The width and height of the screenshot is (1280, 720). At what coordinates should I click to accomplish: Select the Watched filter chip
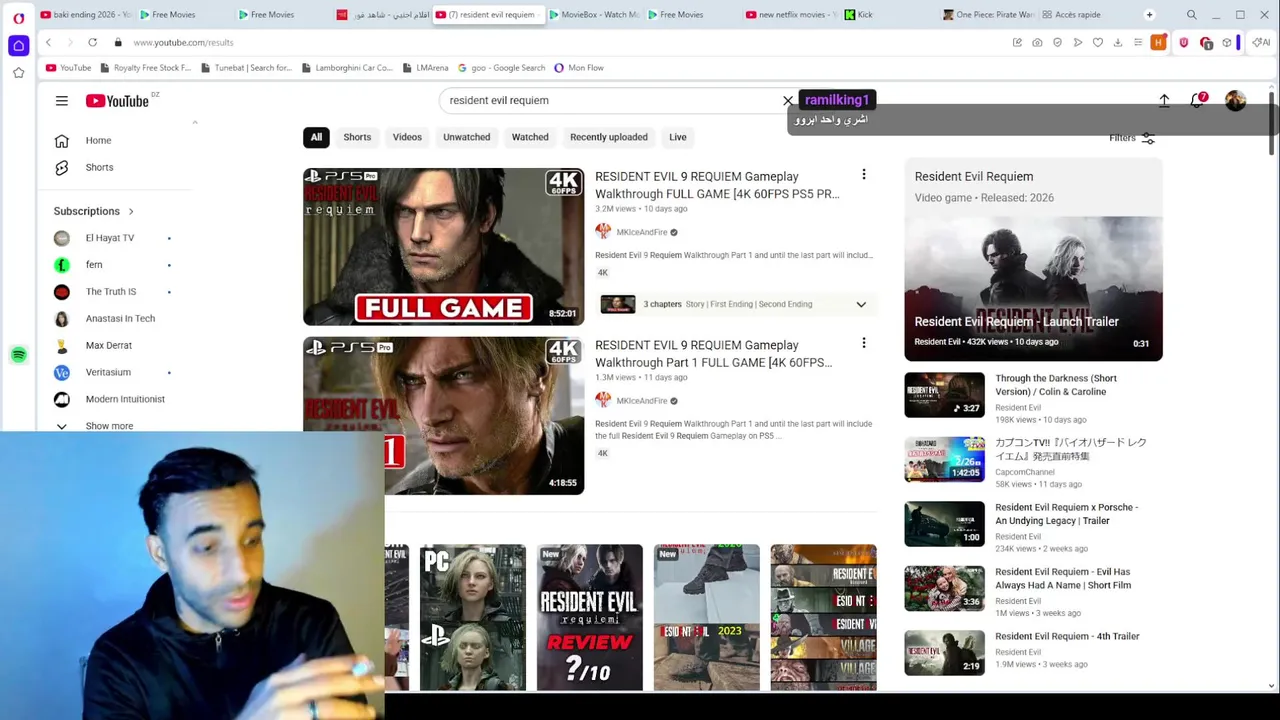pyautogui.click(x=530, y=137)
